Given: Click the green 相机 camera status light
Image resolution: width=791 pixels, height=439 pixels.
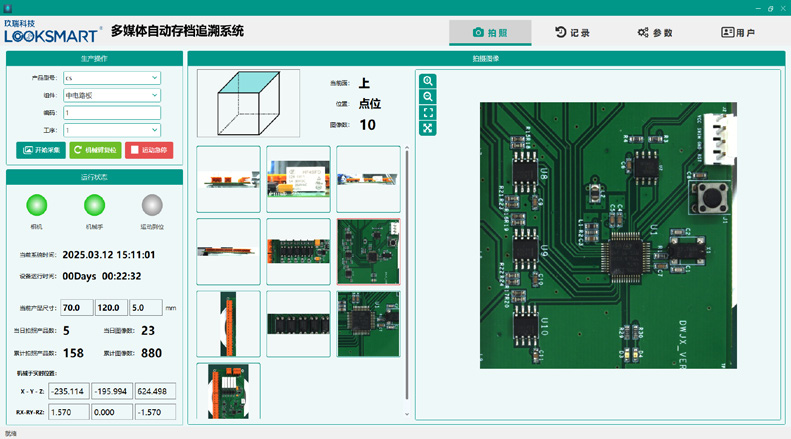Looking at the screenshot, I should coord(37,205).
